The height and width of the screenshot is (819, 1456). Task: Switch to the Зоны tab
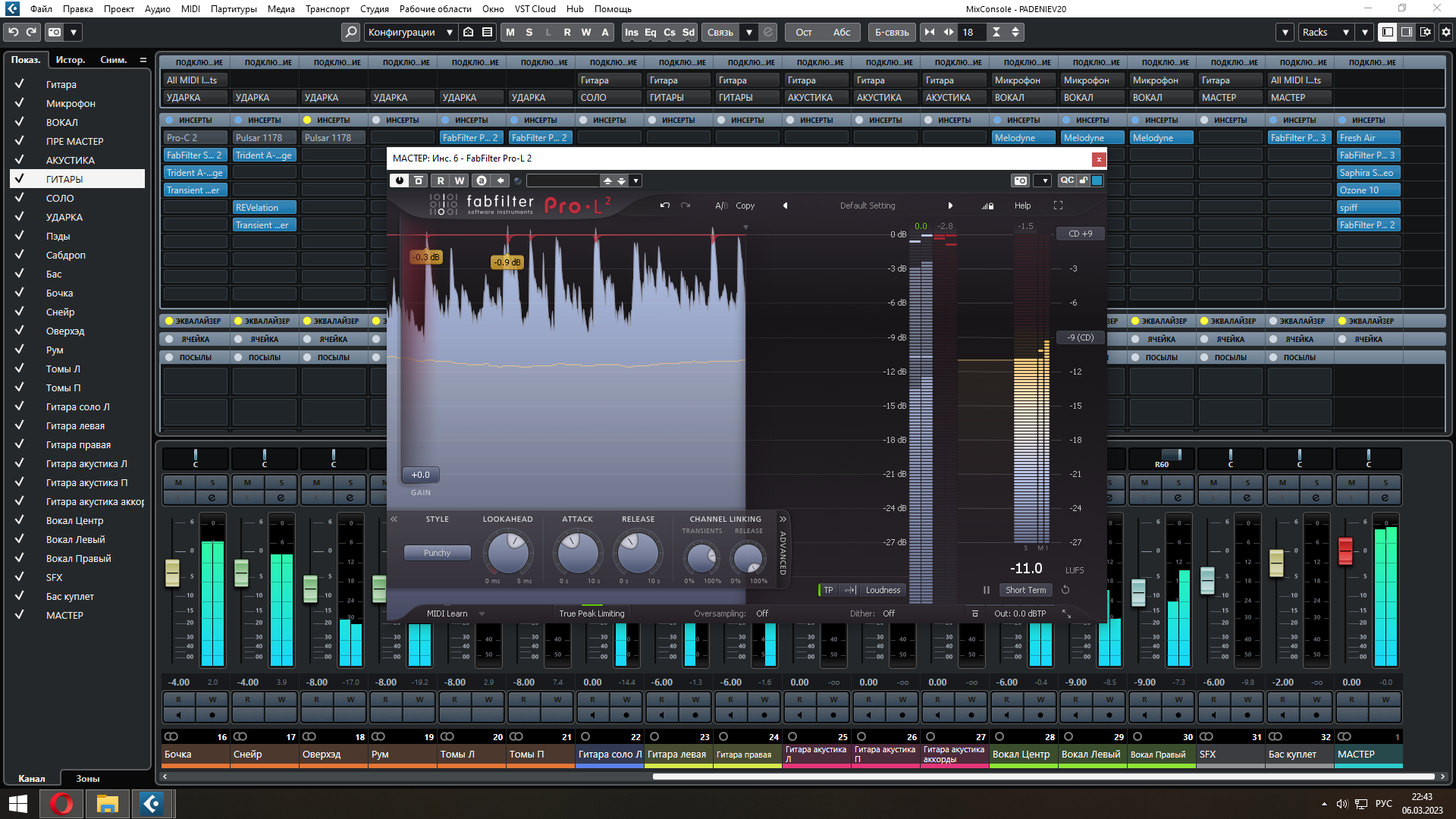coord(87,778)
